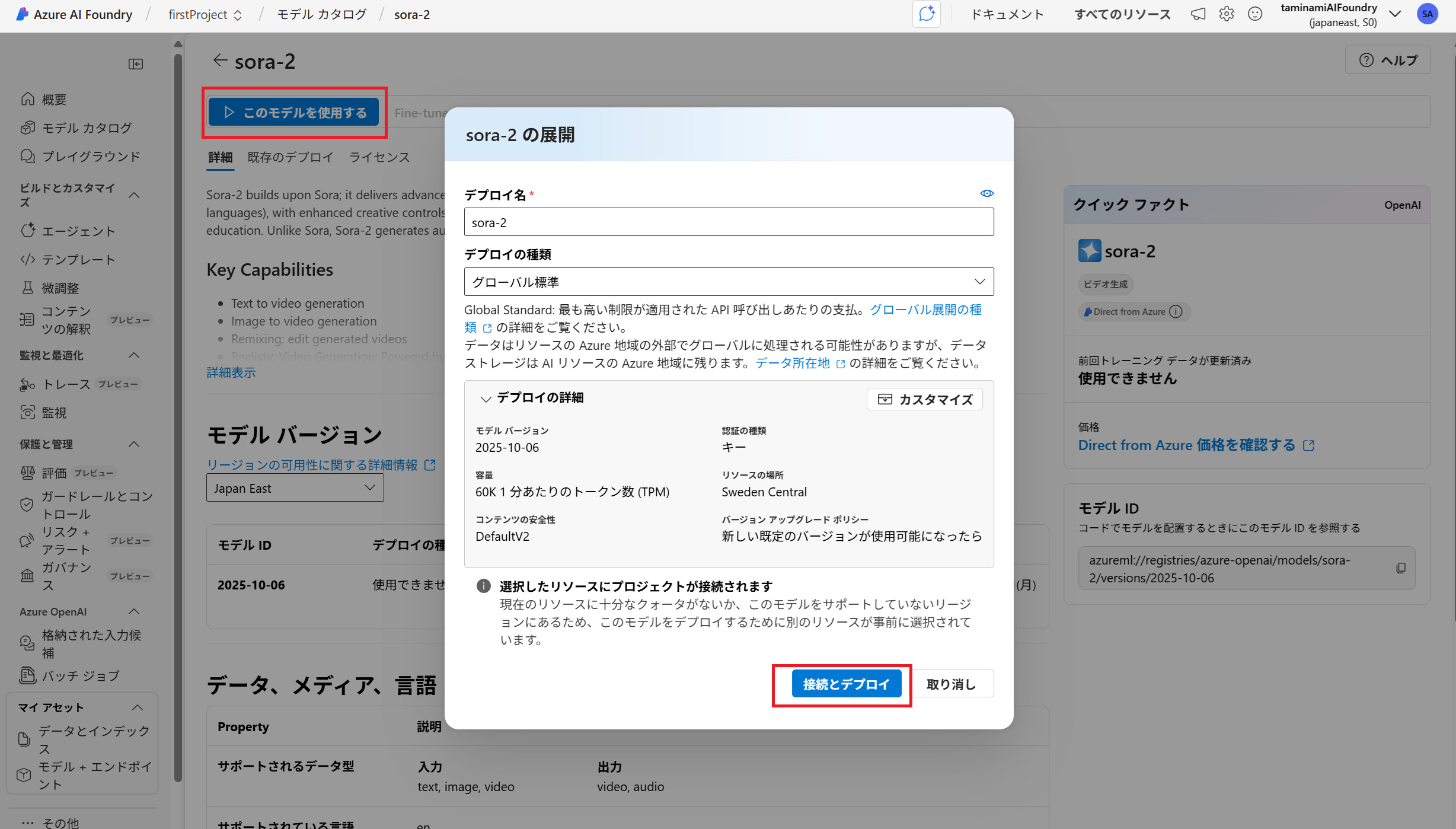Collapse the デプロイの詳細 section
Image resolution: width=1456 pixels, height=829 pixels.
pos(486,399)
